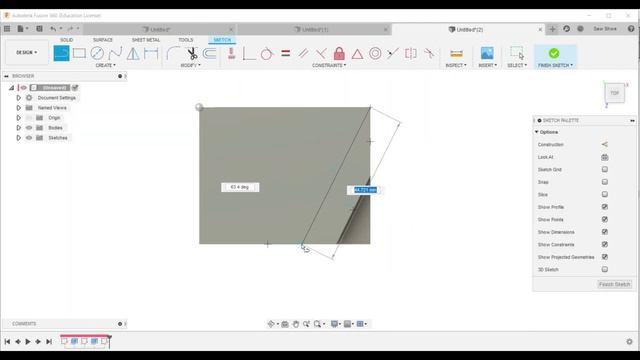Open the Create dropdown menu
This screenshot has width=640, height=360.
pyautogui.click(x=105, y=65)
